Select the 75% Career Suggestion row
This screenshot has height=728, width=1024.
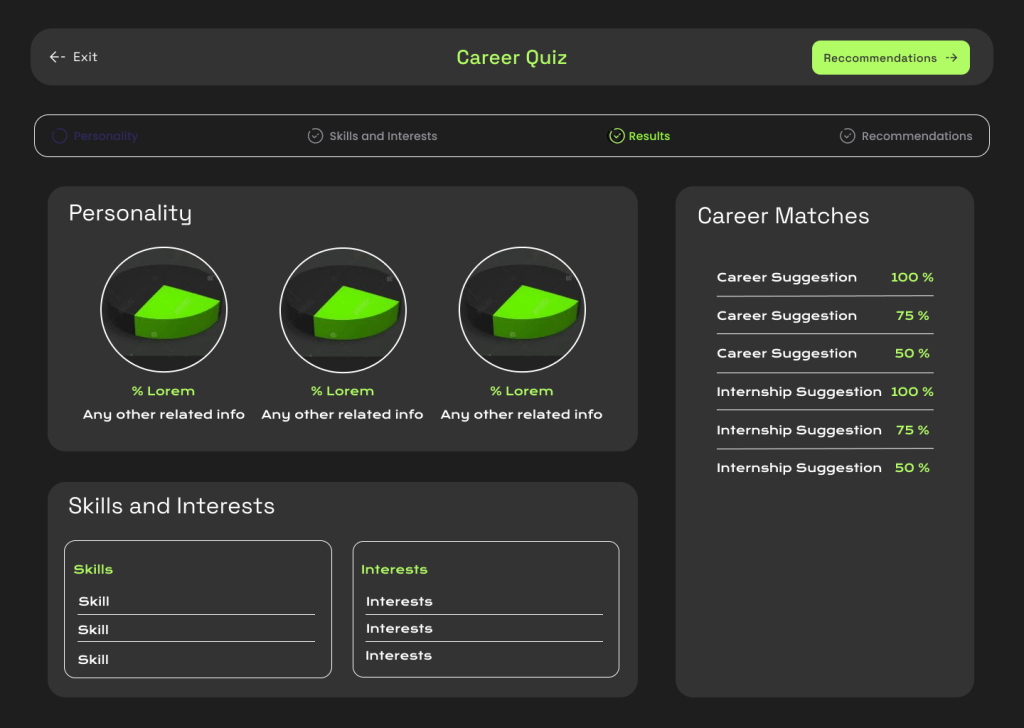pyautogui.click(x=824, y=316)
